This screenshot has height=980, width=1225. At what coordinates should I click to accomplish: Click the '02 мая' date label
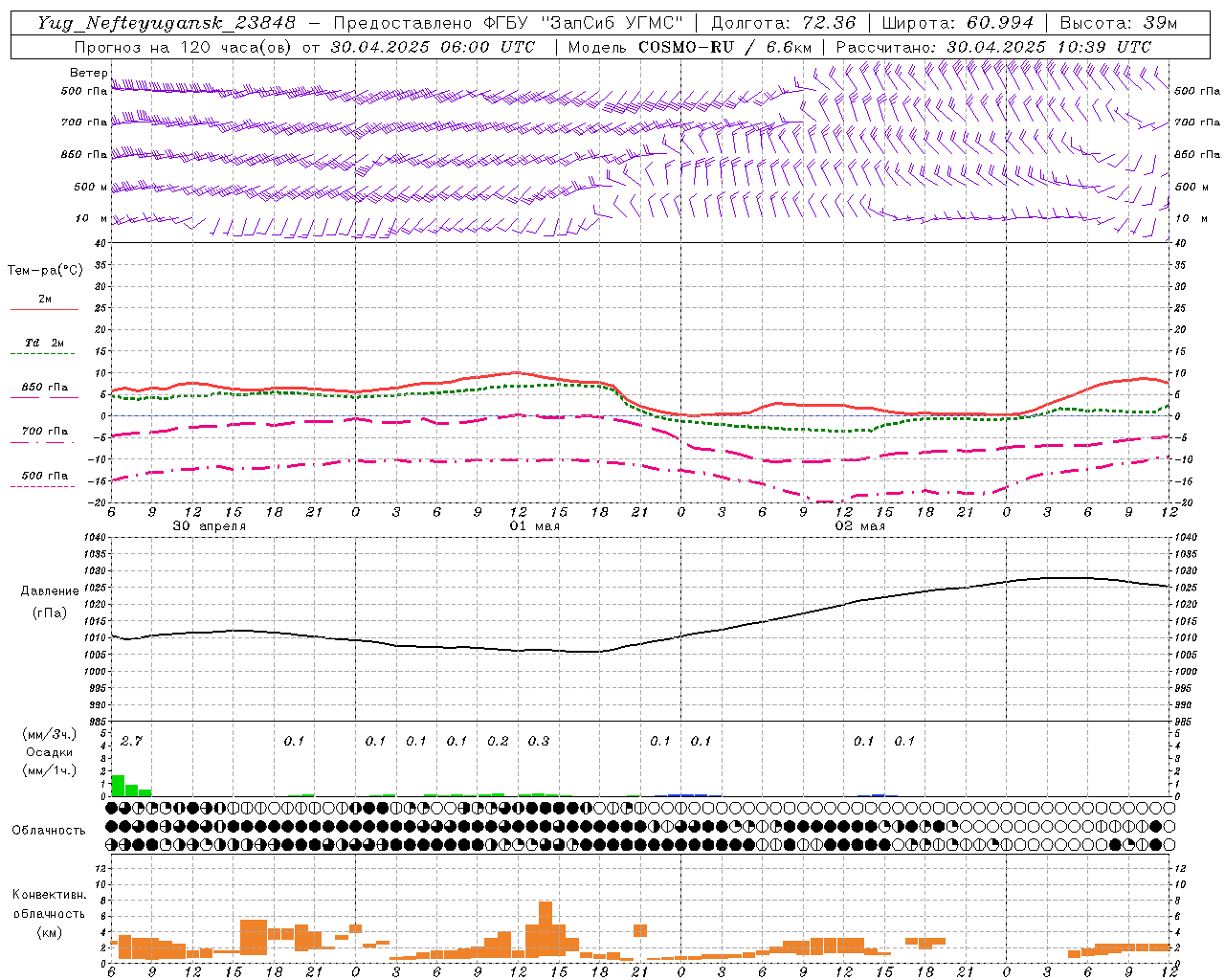[859, 526]
